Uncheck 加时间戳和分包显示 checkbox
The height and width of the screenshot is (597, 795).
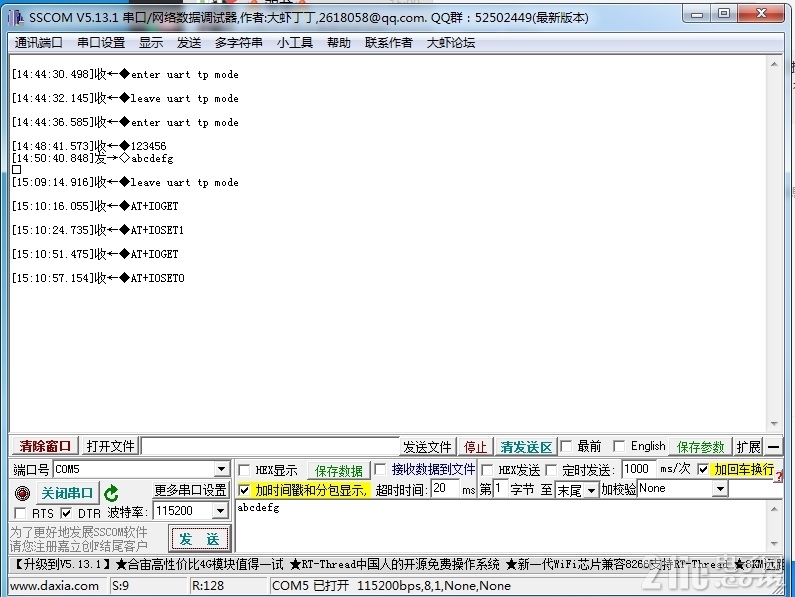[x=244, y=490]
